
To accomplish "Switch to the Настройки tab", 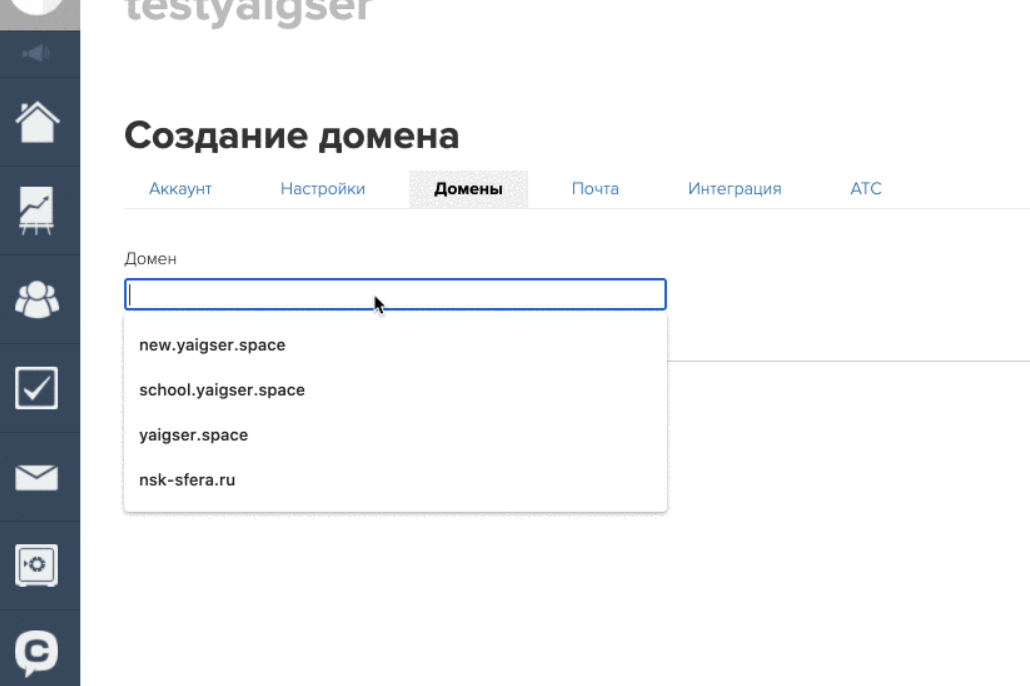I will [x=322, y=189].
